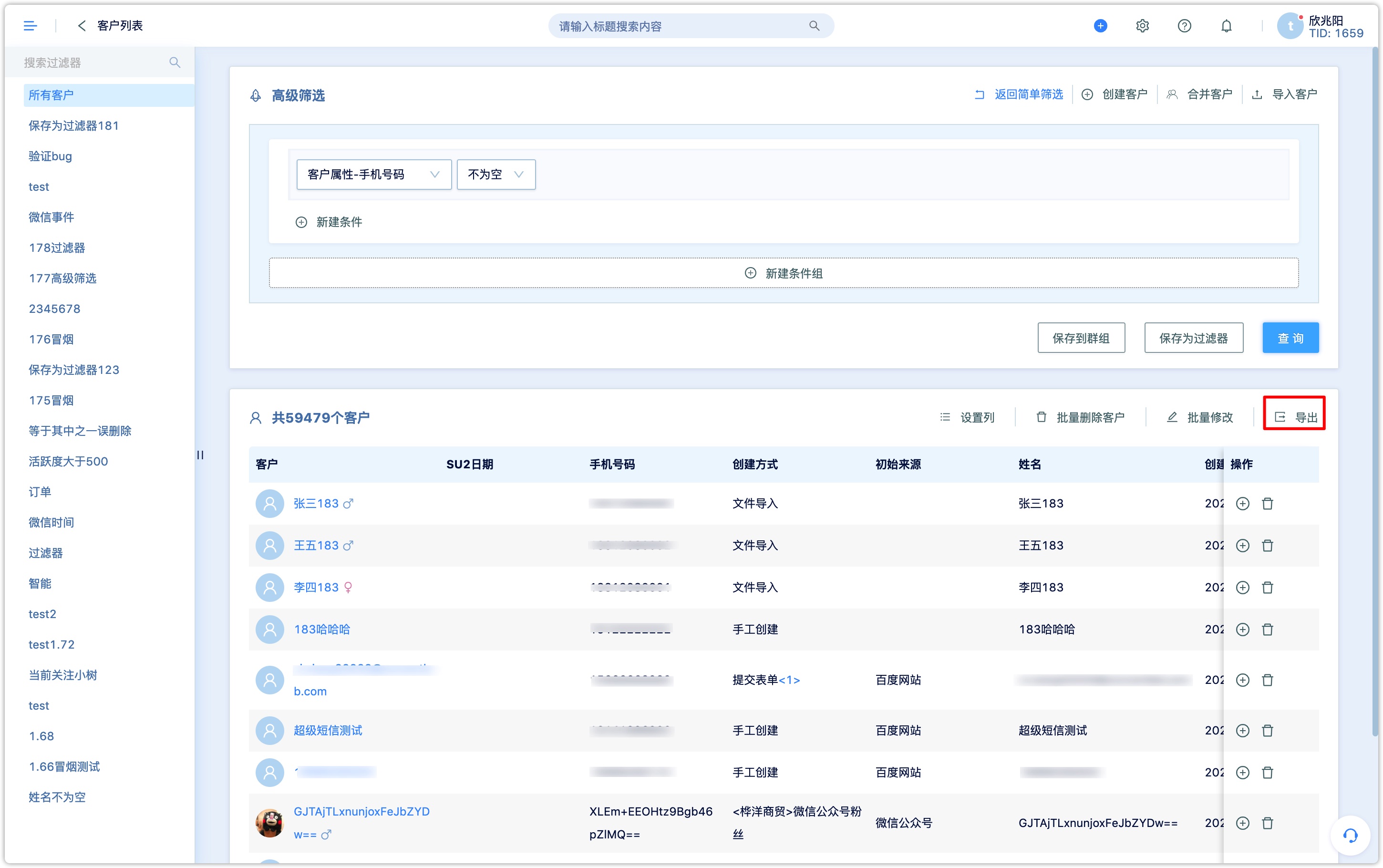Open the notifications bell
This screenshot has height=868, width=1383.
coord(1226,26)
